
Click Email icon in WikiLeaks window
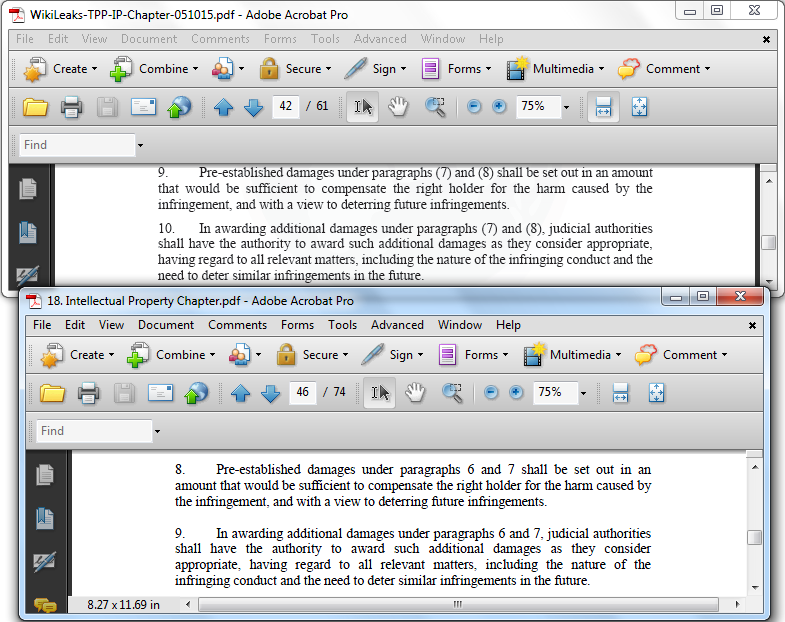pos(143,107)
